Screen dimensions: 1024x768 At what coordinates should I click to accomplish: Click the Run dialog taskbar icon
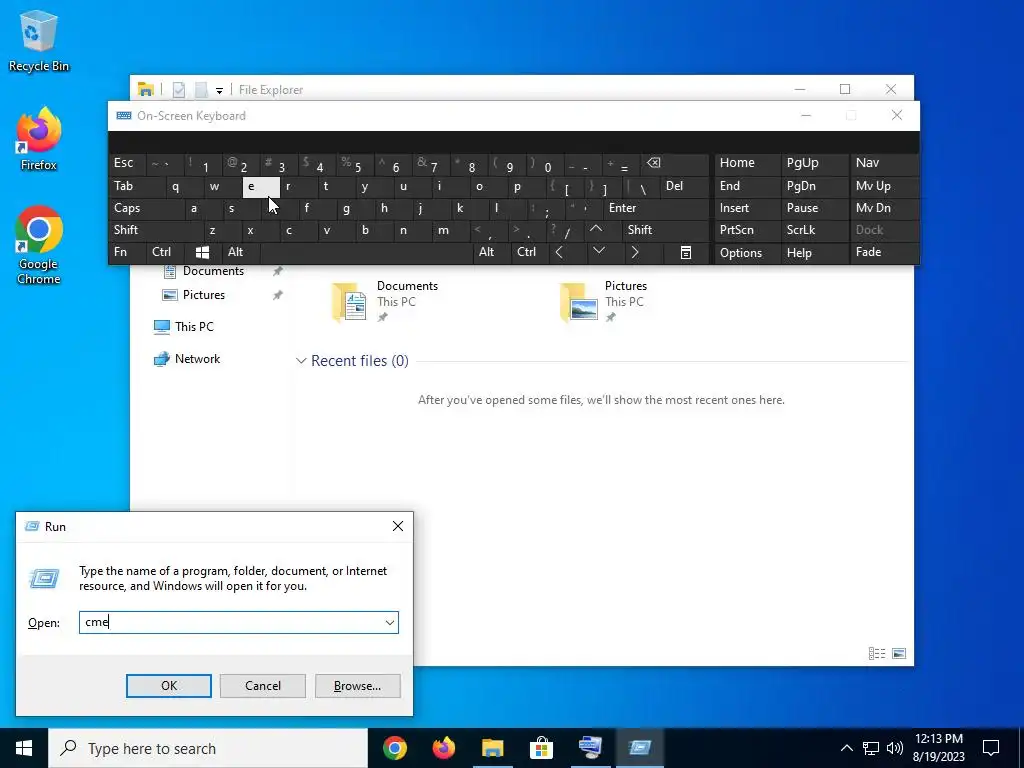coord(639,748)
